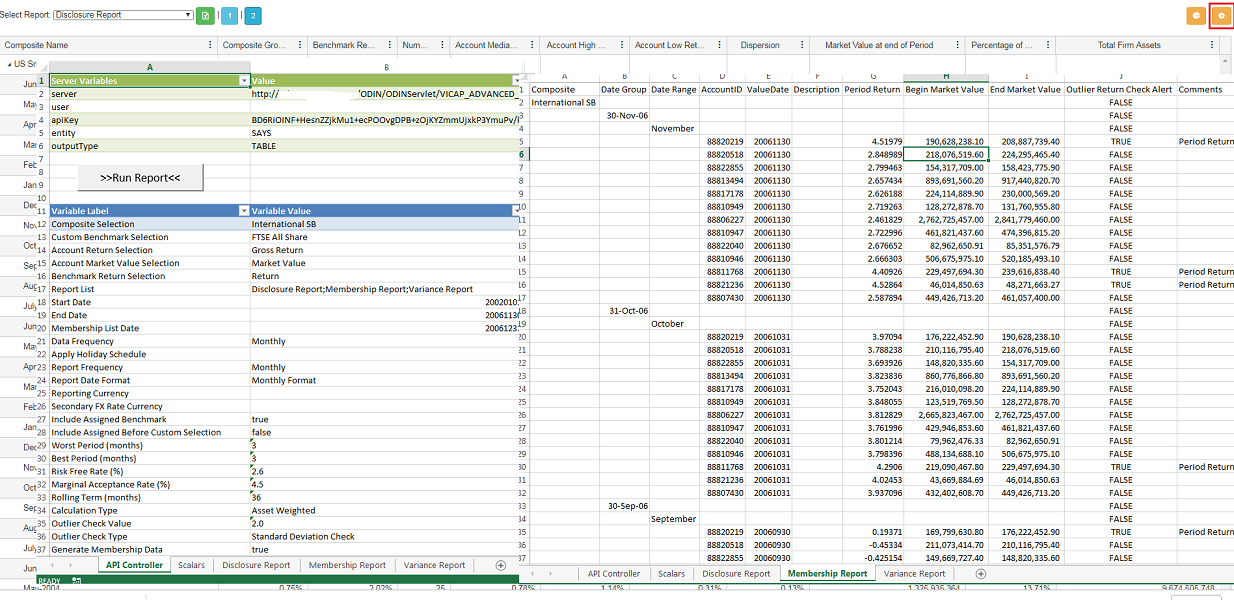Open the Variable Label filter dropdown
The height and width of the screenshot is (600, 1234).
pos(244,211)
